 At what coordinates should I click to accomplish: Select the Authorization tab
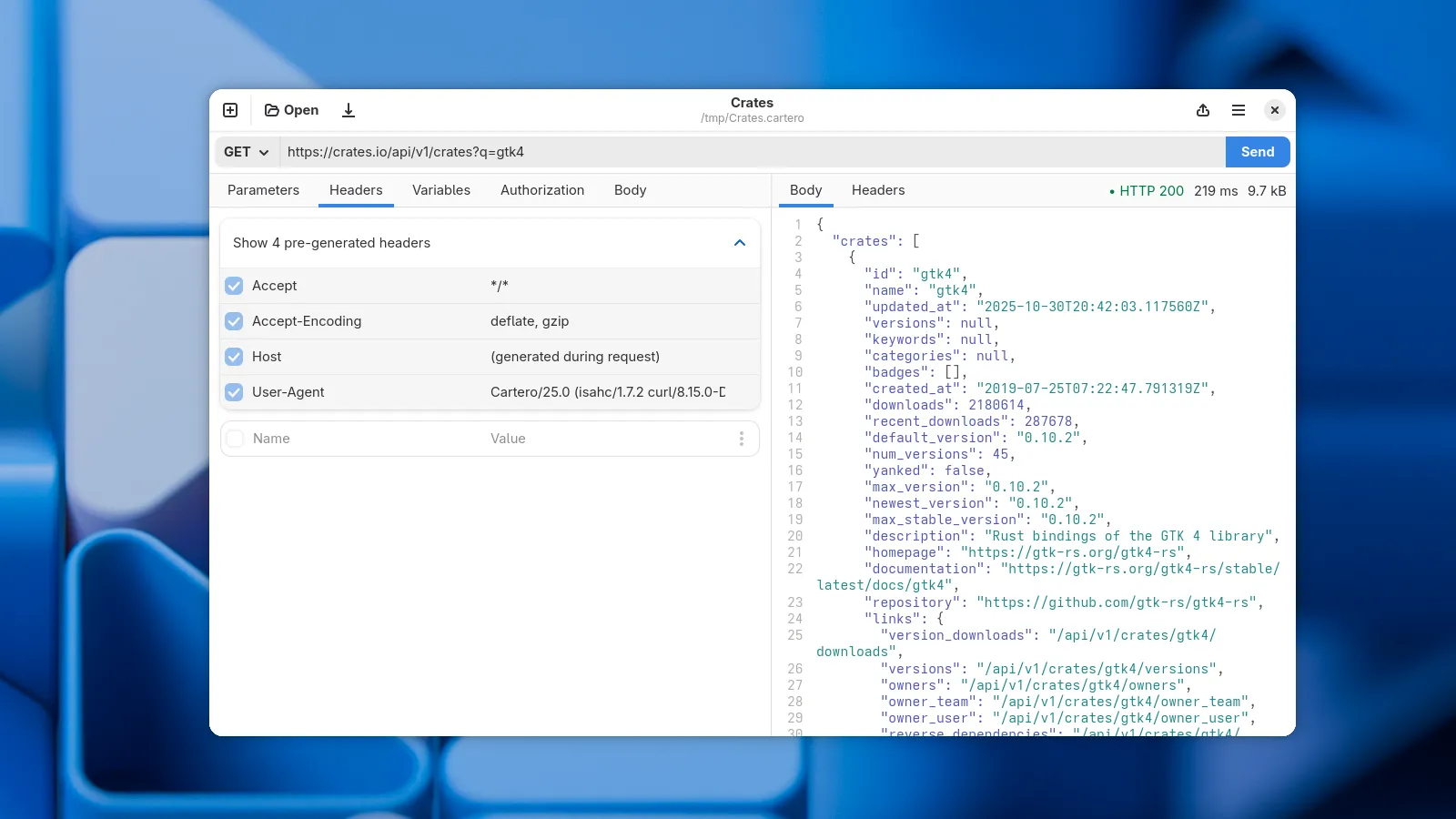pos(541,190)
